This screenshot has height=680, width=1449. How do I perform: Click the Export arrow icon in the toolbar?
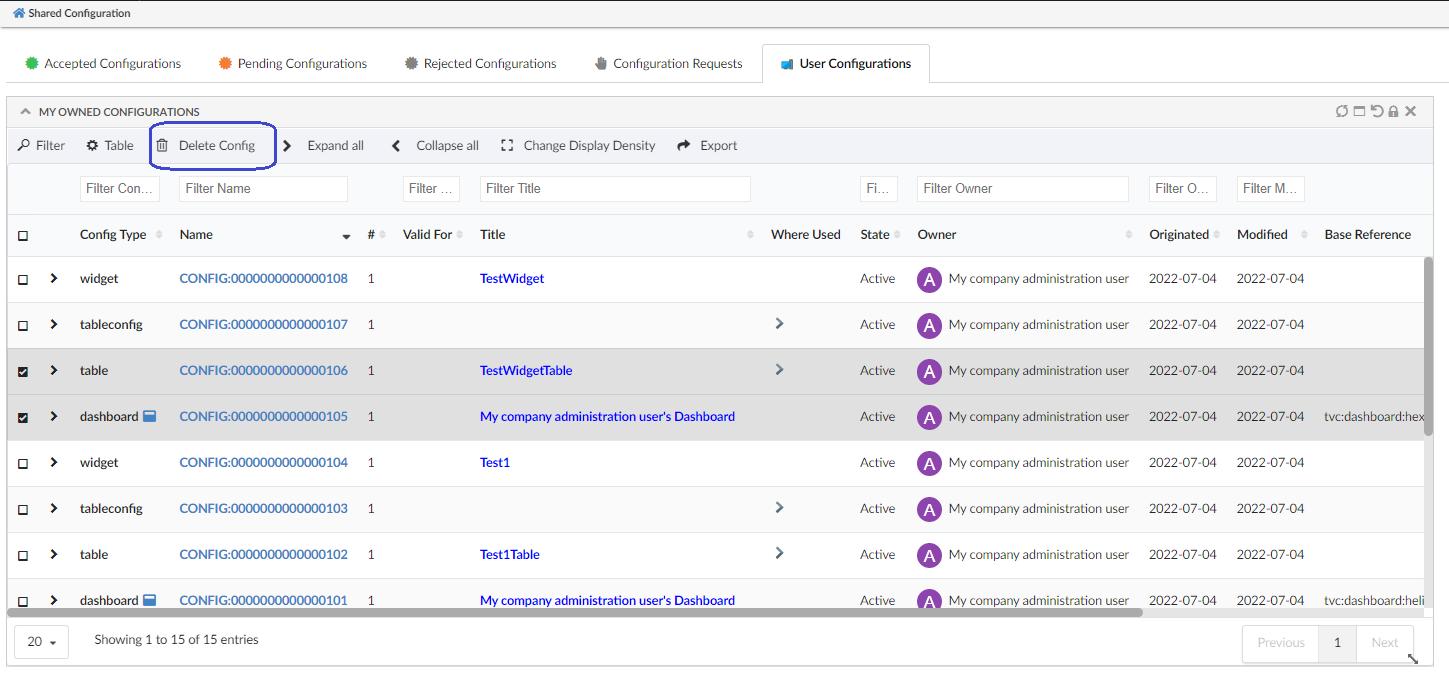coord(684,146)
